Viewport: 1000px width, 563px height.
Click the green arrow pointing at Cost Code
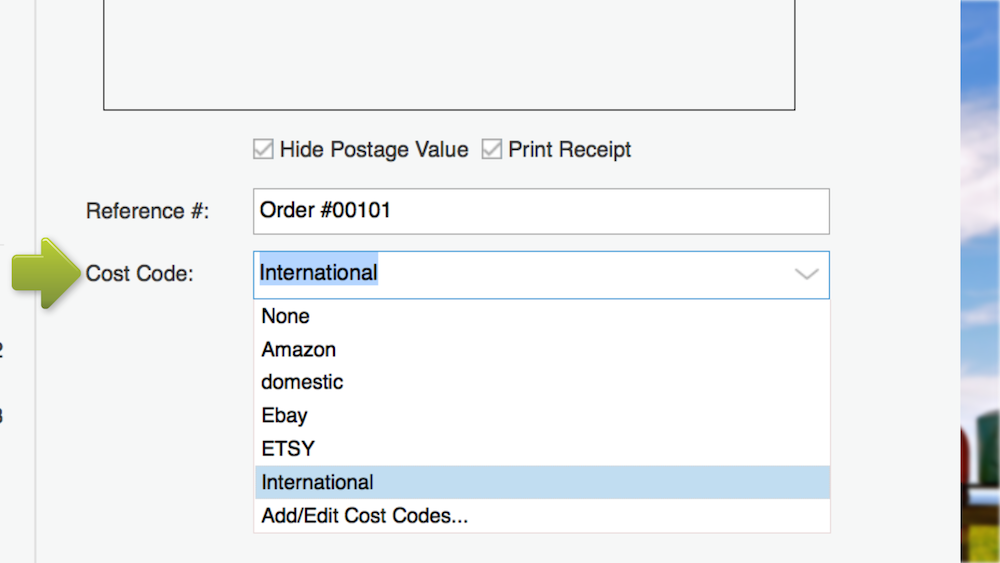44,272
